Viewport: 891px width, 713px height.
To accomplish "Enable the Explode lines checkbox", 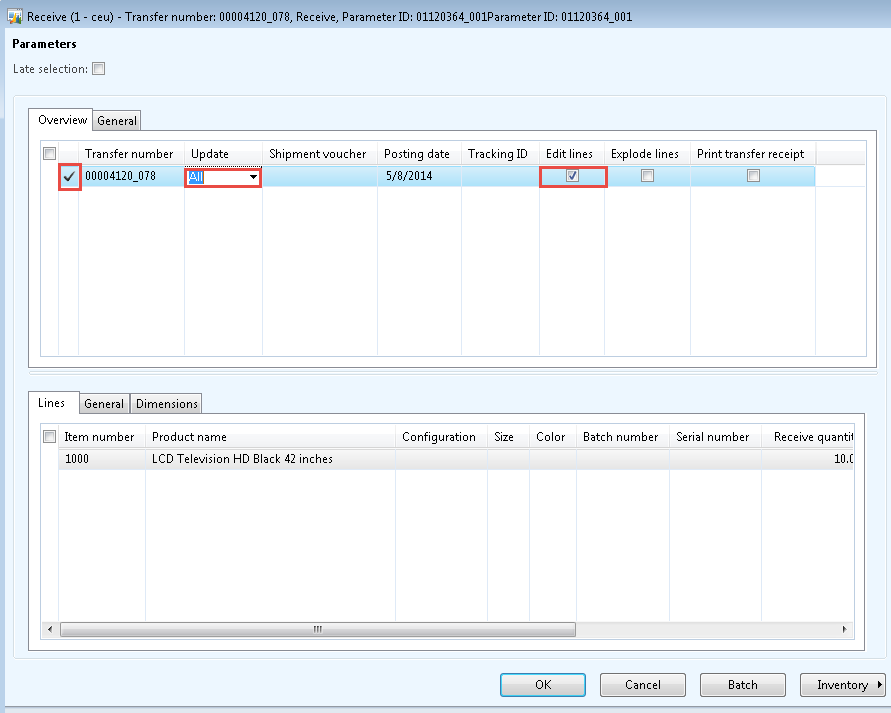I will tap(647, 175).
